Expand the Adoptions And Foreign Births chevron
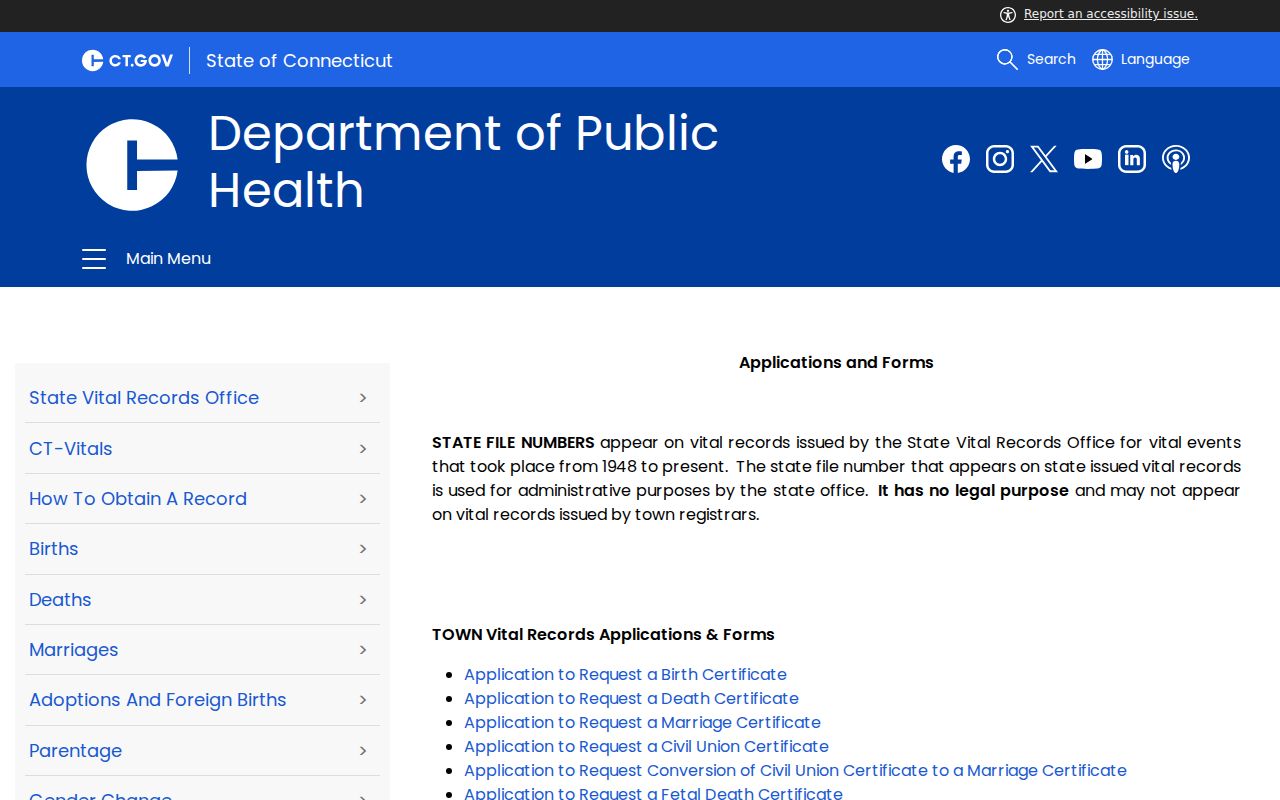1280x800 pixels. click(363, 700)
